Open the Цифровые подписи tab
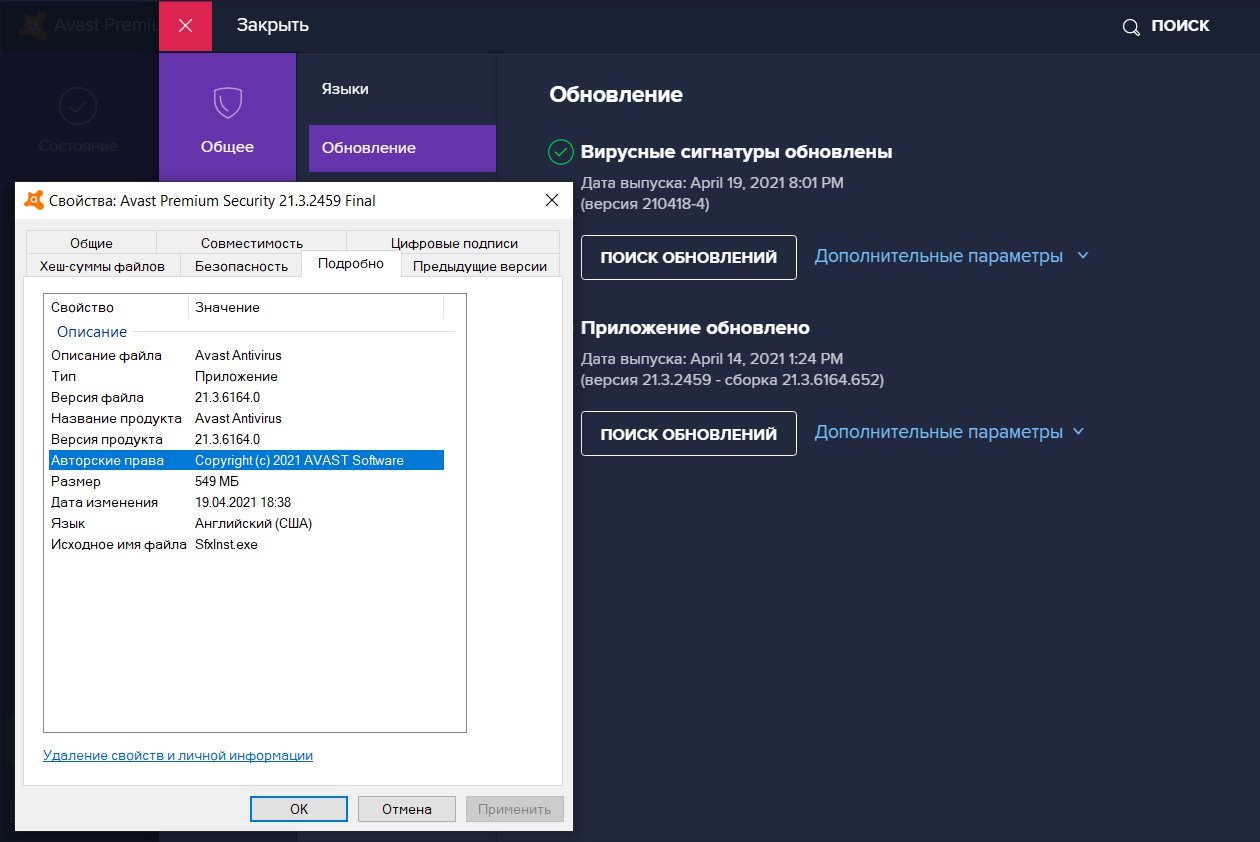Image resolution: width=1260 pixels, height=842 pixels. pyautogui.click(x=454, y=243)
